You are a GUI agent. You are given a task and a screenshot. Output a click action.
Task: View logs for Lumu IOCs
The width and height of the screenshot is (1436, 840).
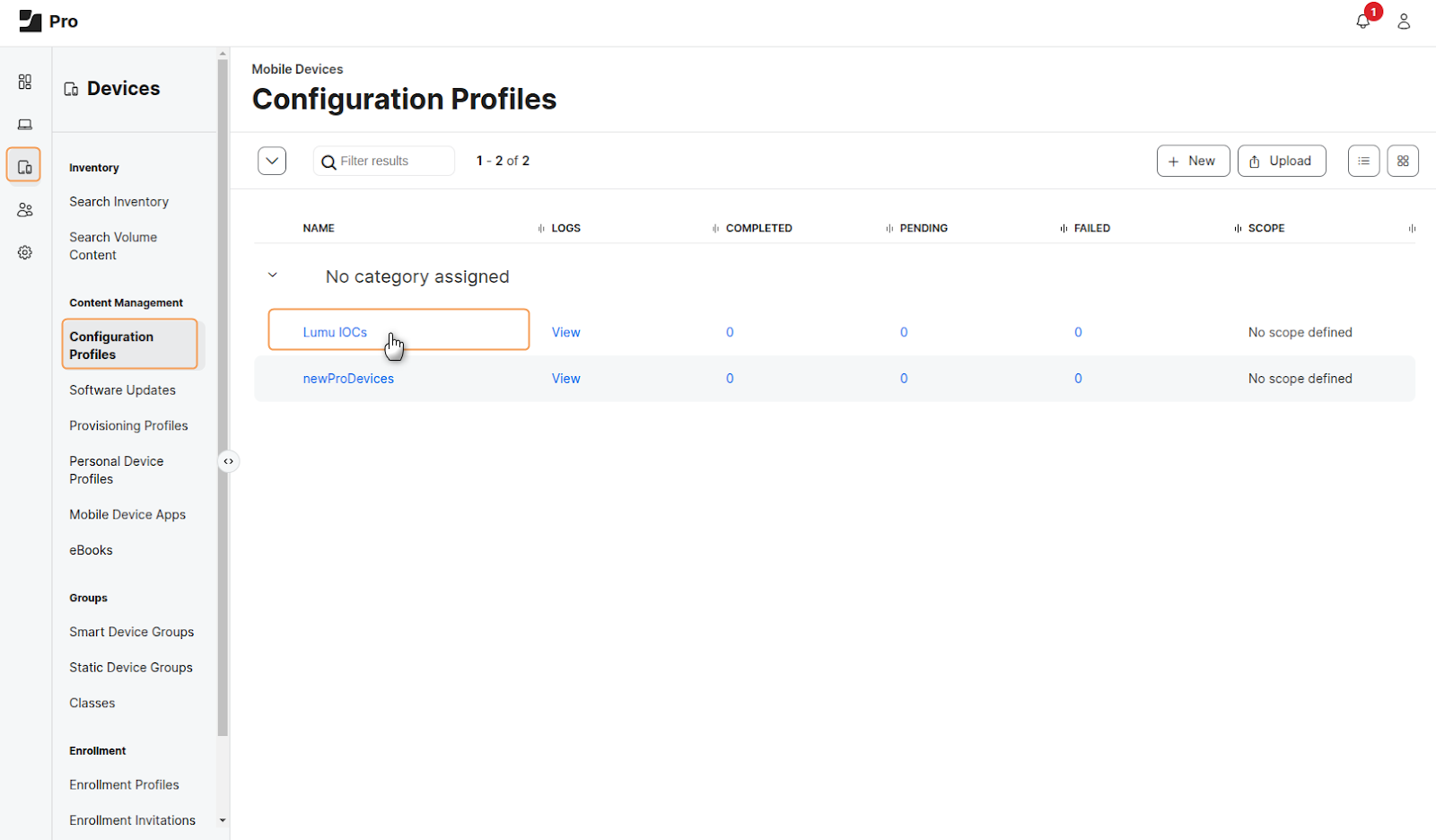tap(565, 332)
